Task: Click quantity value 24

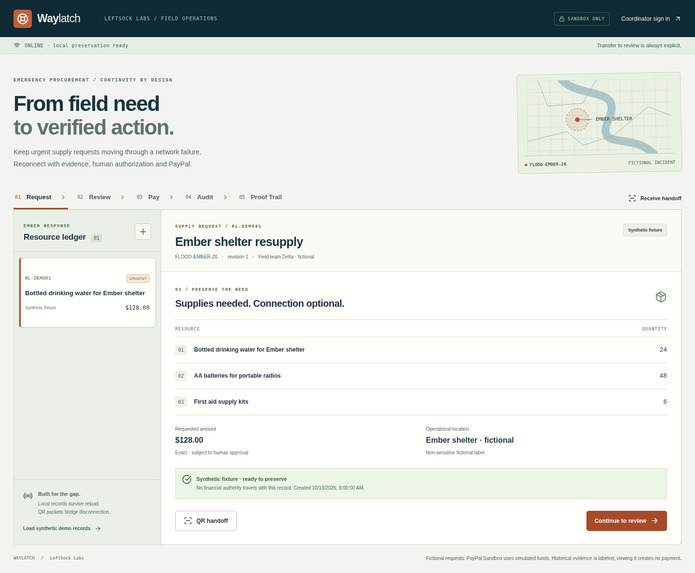Action: pyautogui.click(x=663, y=350)
